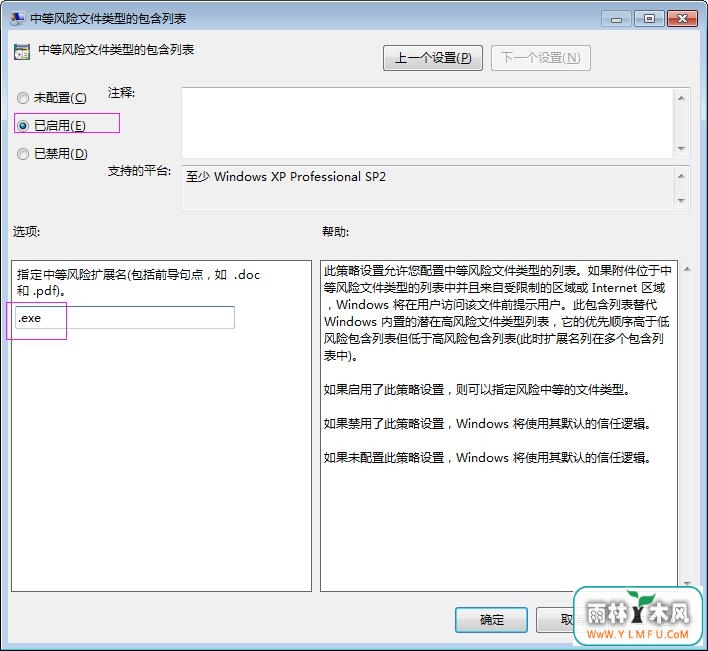Image resolution: width=708 pixels, height=651 pixels.
Task: Click the 上一个设置(P) button
Action: pos(433,58)
